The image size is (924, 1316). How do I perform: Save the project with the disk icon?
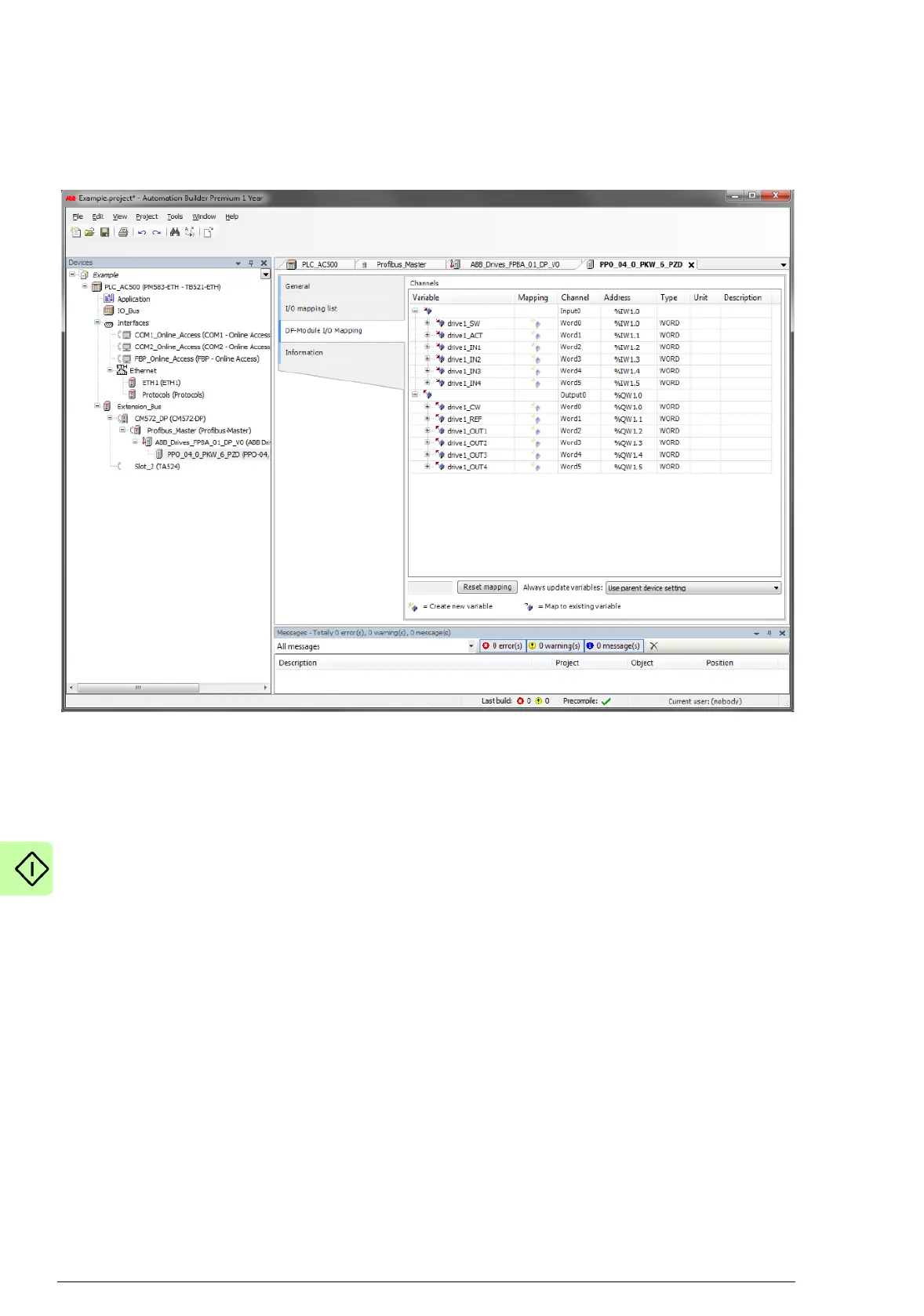coord(104,232)
